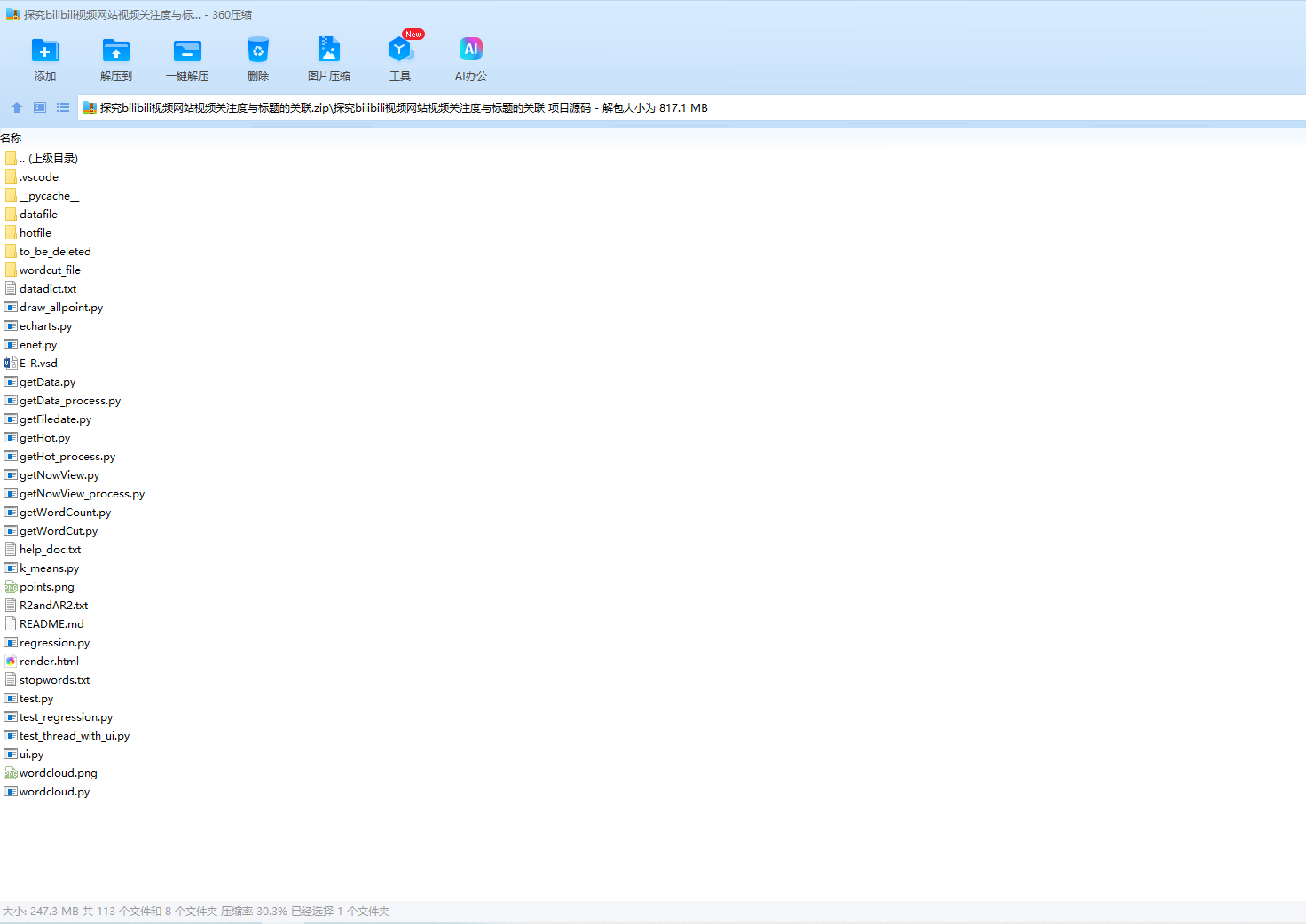Open the AI Office (AI办公) icon
1306x924 pixels.
470,51
